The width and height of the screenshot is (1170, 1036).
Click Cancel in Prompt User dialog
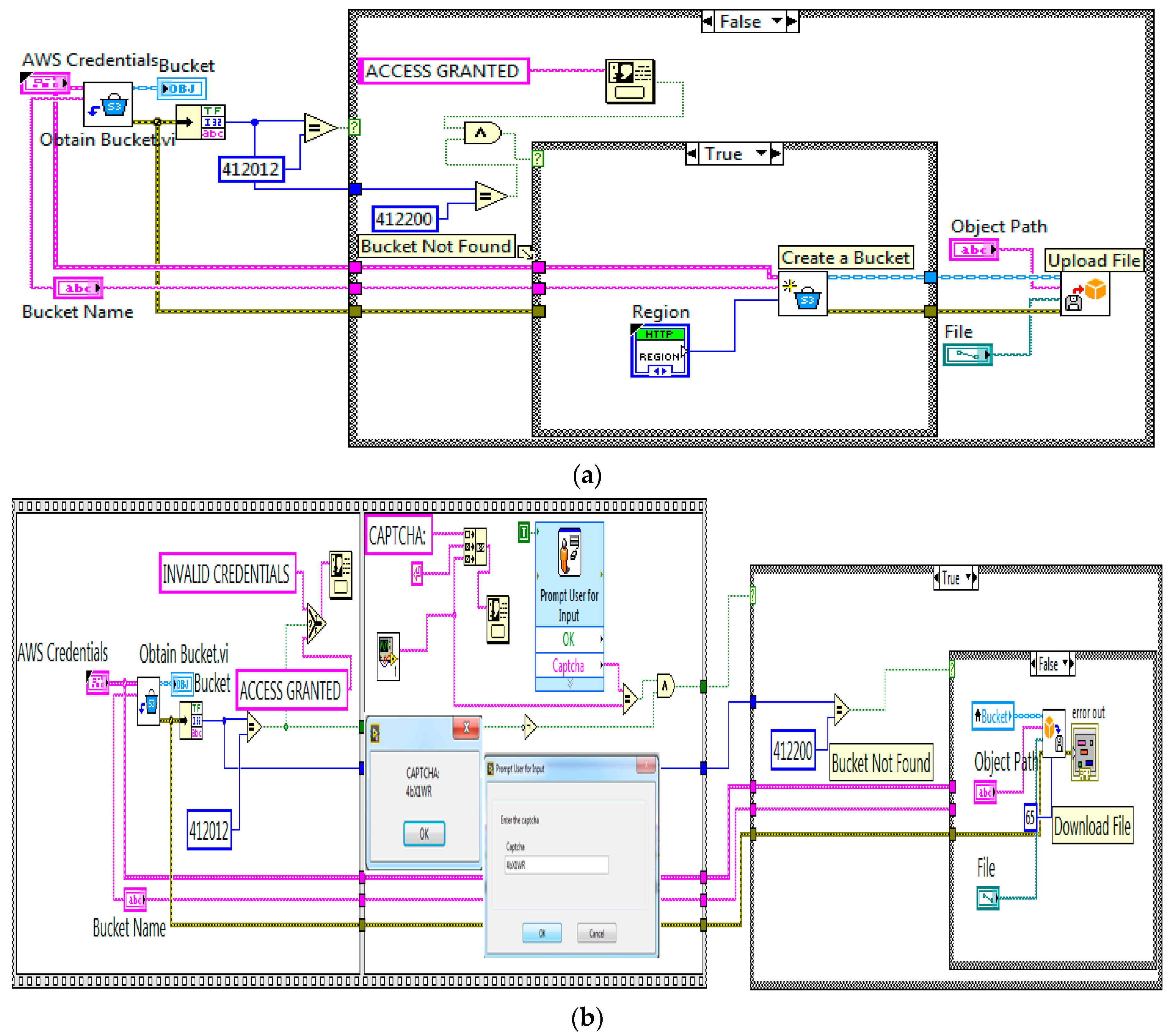[596, 933]
